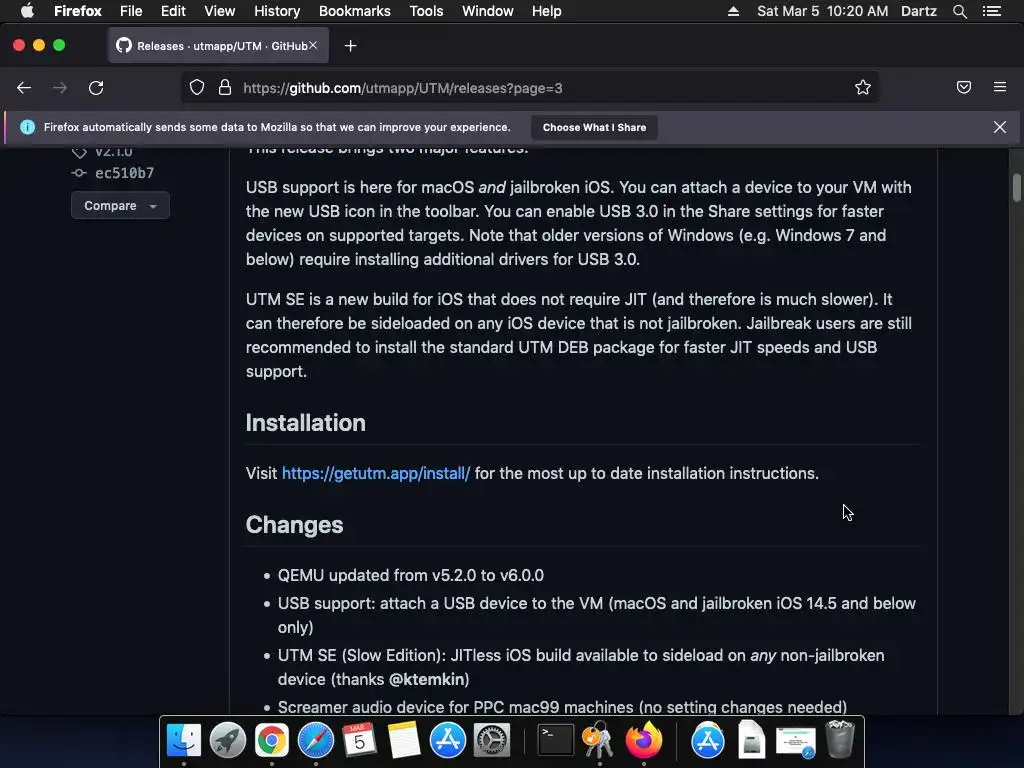1024x768 pixels.
Task: Open the Trash from the Dock
Action: [840, 739]
